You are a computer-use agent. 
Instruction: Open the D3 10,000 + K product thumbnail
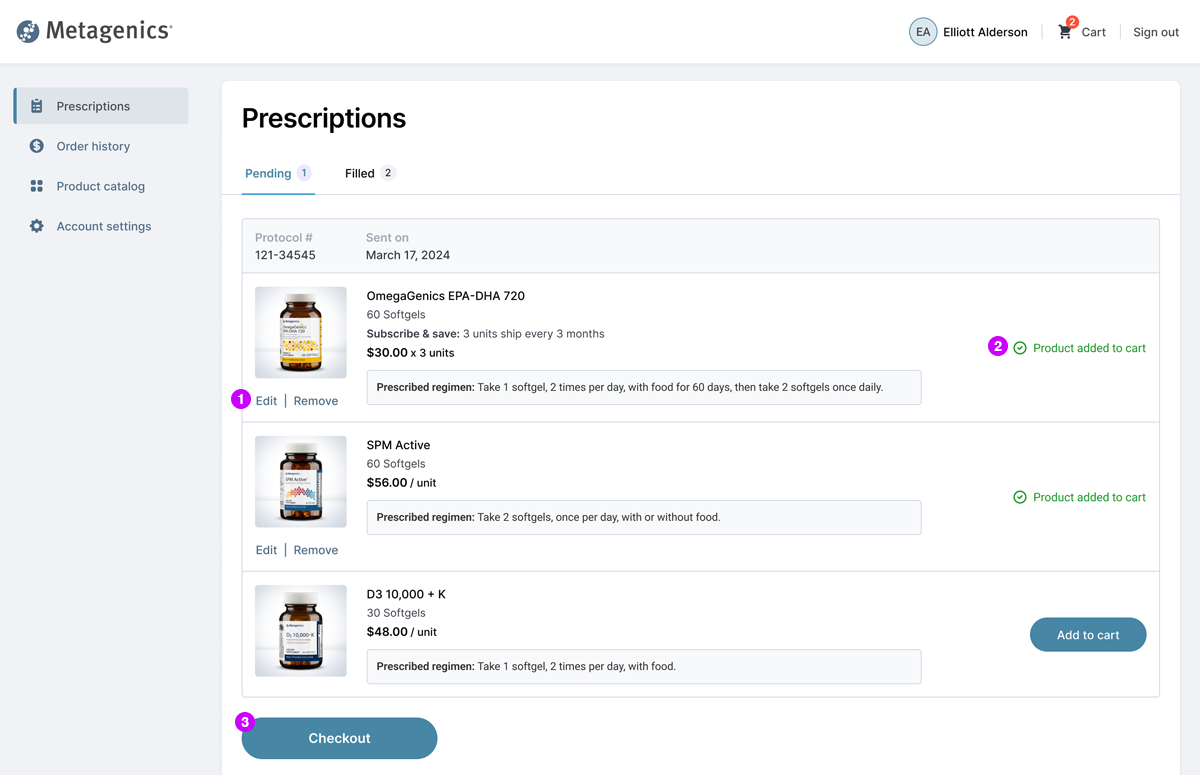[301, 631]
